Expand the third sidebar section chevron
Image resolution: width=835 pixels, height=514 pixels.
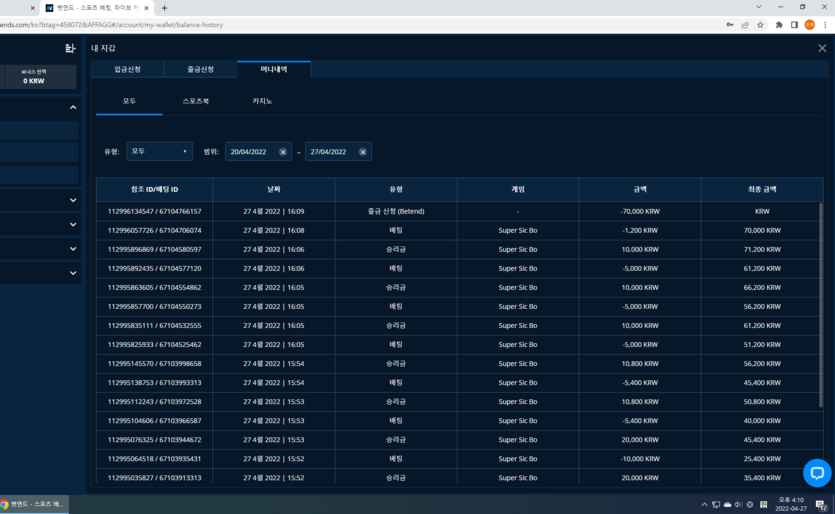pyautogui.click(x=73, y=225)
